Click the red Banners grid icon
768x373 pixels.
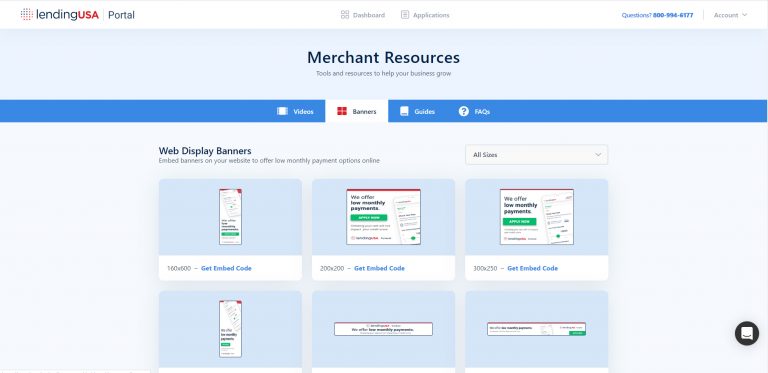point(342,111)
